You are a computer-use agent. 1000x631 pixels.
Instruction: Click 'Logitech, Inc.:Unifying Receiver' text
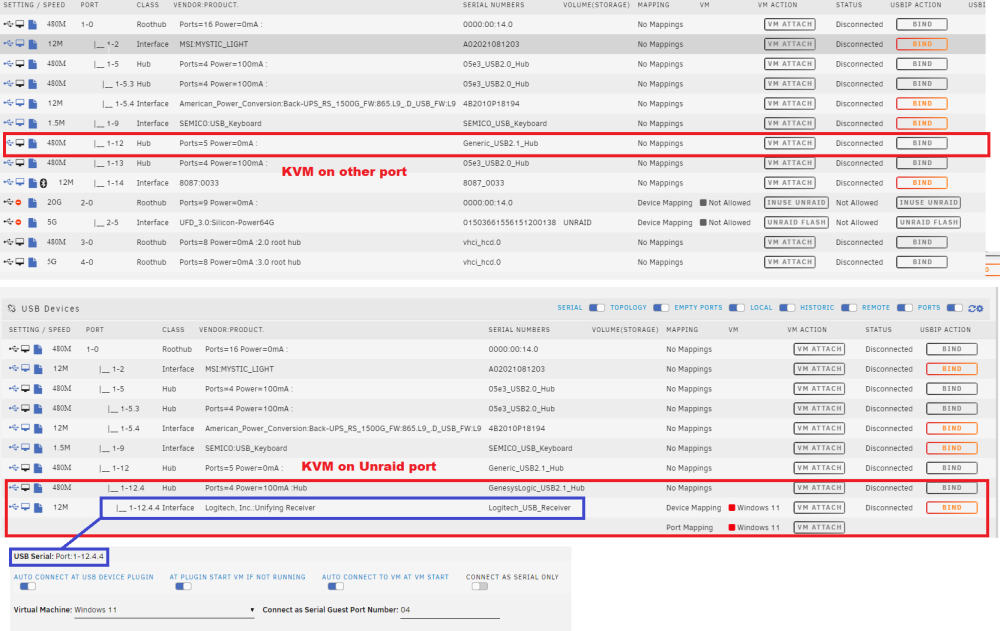260,508
